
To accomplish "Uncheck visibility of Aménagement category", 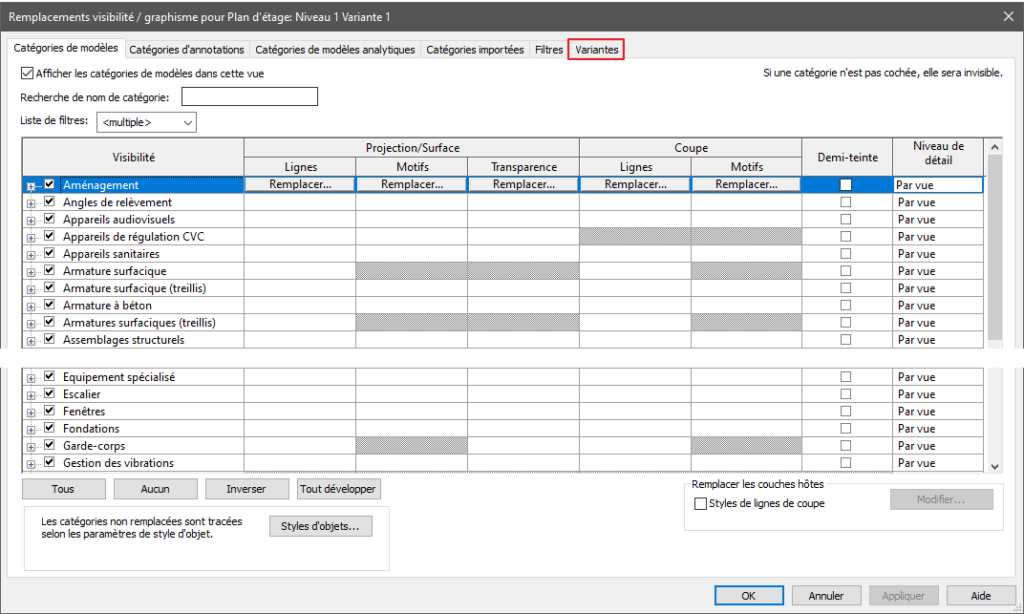I will click(x=49, y=185).
